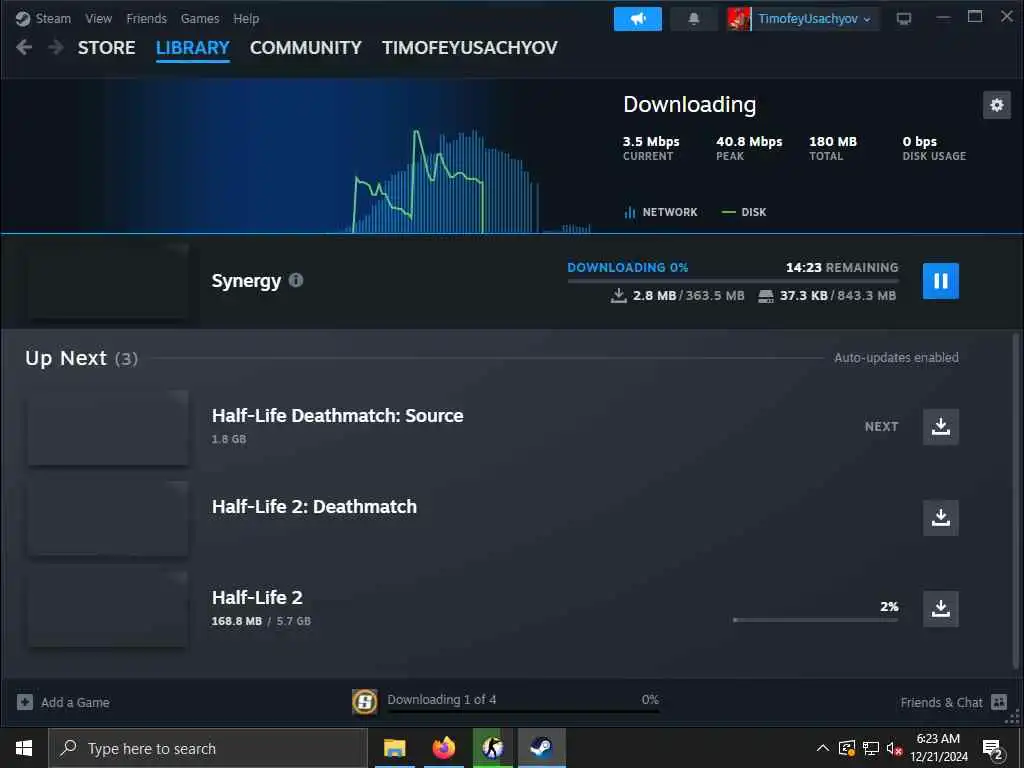This screenshot has height=768, width=1024.
Task: Click the user avatar picture
Action: (739, 19)
